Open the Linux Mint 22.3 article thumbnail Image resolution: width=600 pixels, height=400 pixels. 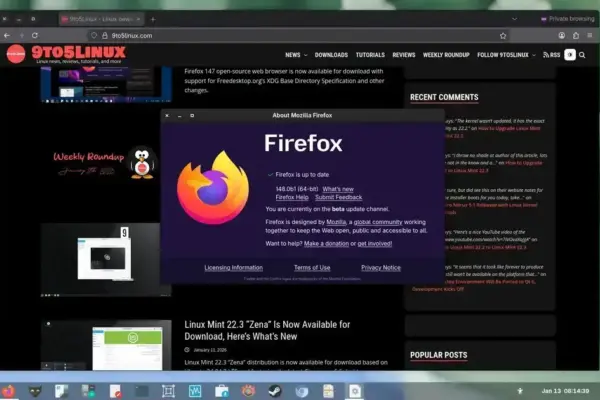click(106, 345)
